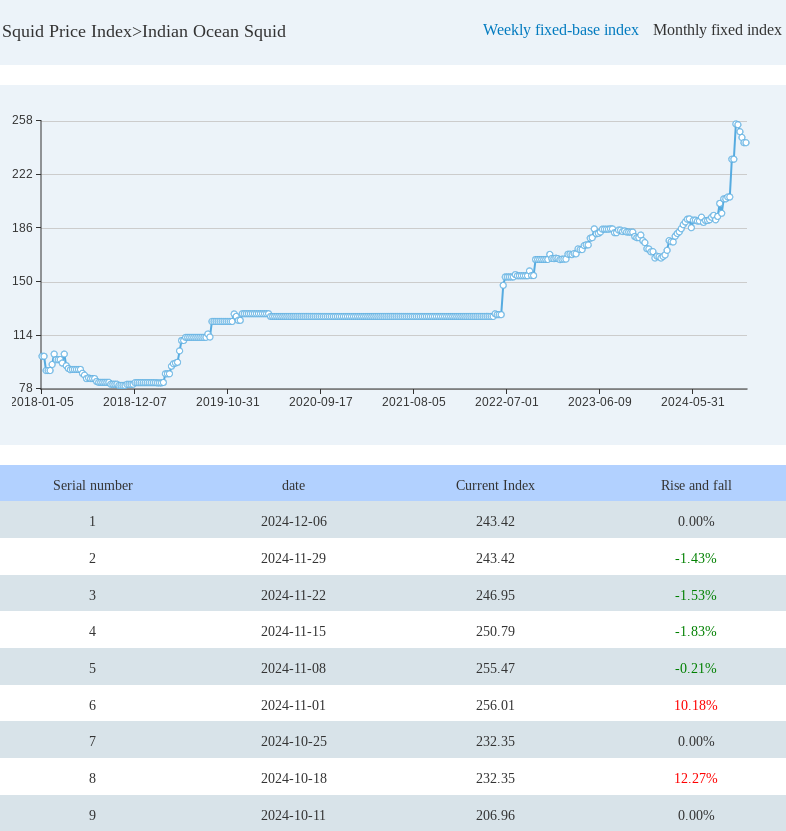Click the date column header
This screenshot has width=786, height=831.
(293, 485)
